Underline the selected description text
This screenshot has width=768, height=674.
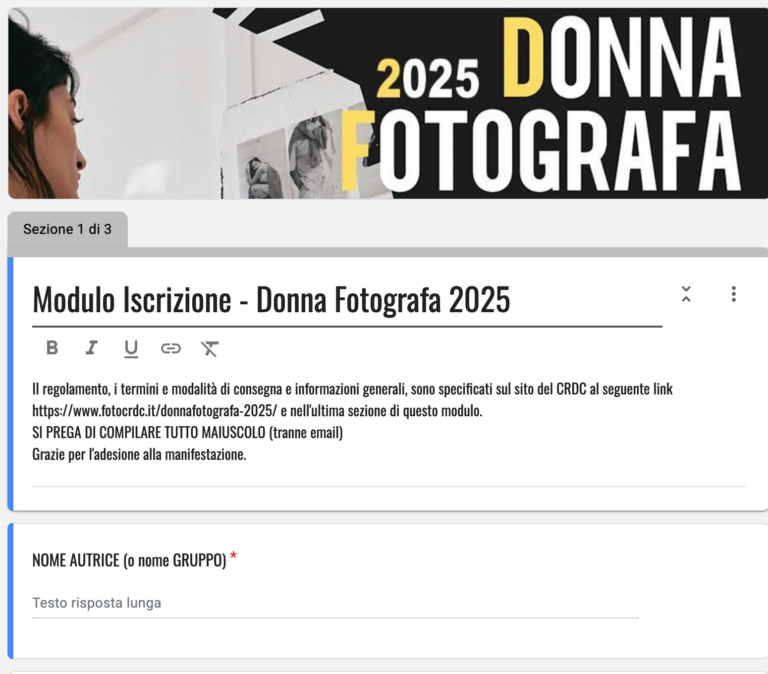point(131,349)
